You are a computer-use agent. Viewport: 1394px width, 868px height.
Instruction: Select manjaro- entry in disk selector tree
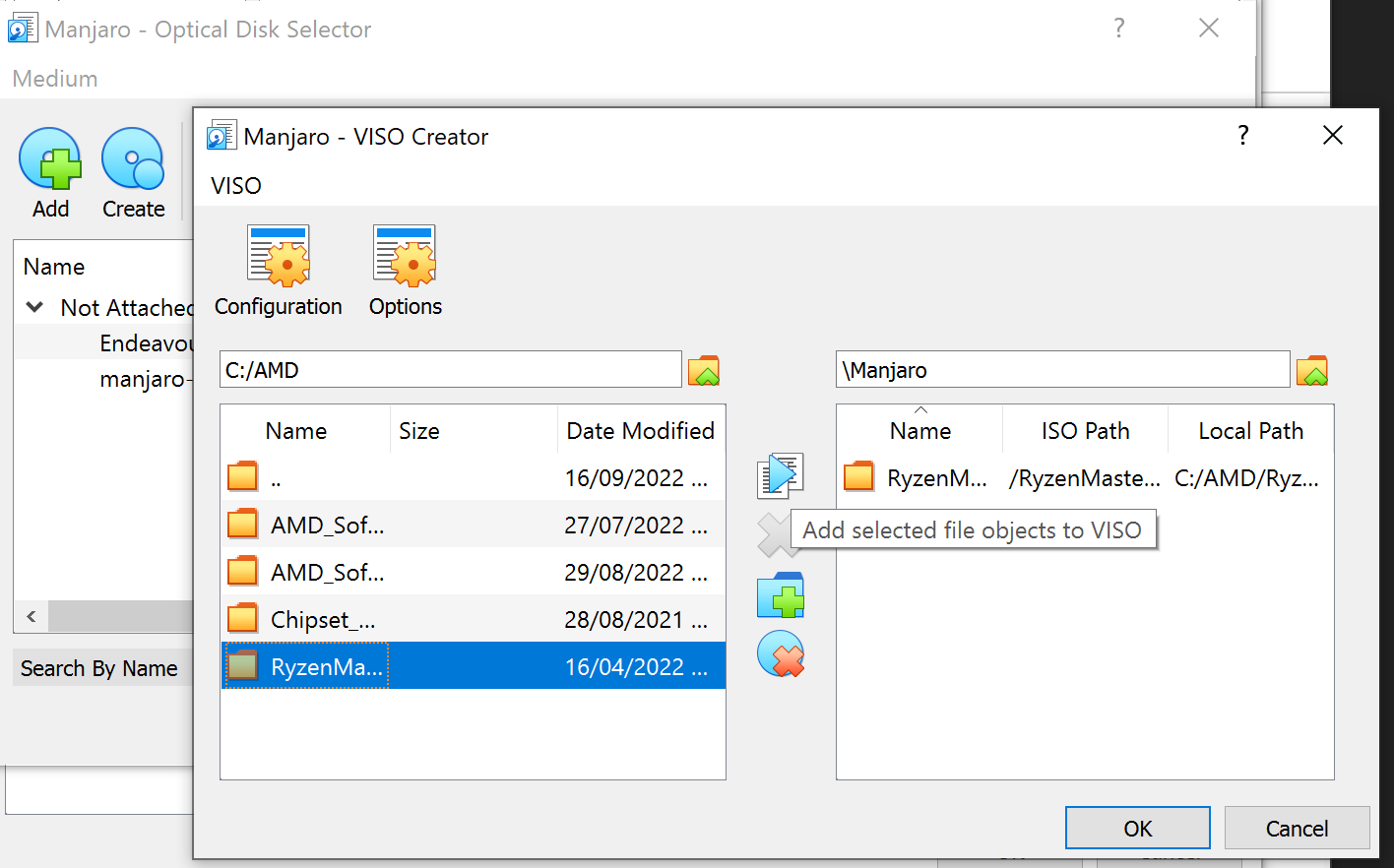[146, 379]
